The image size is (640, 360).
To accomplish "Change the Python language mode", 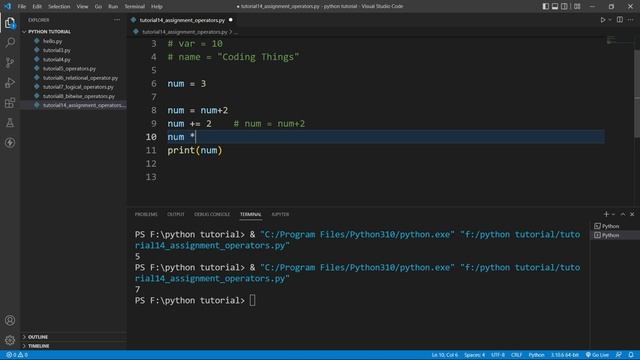I will (536, 355).
